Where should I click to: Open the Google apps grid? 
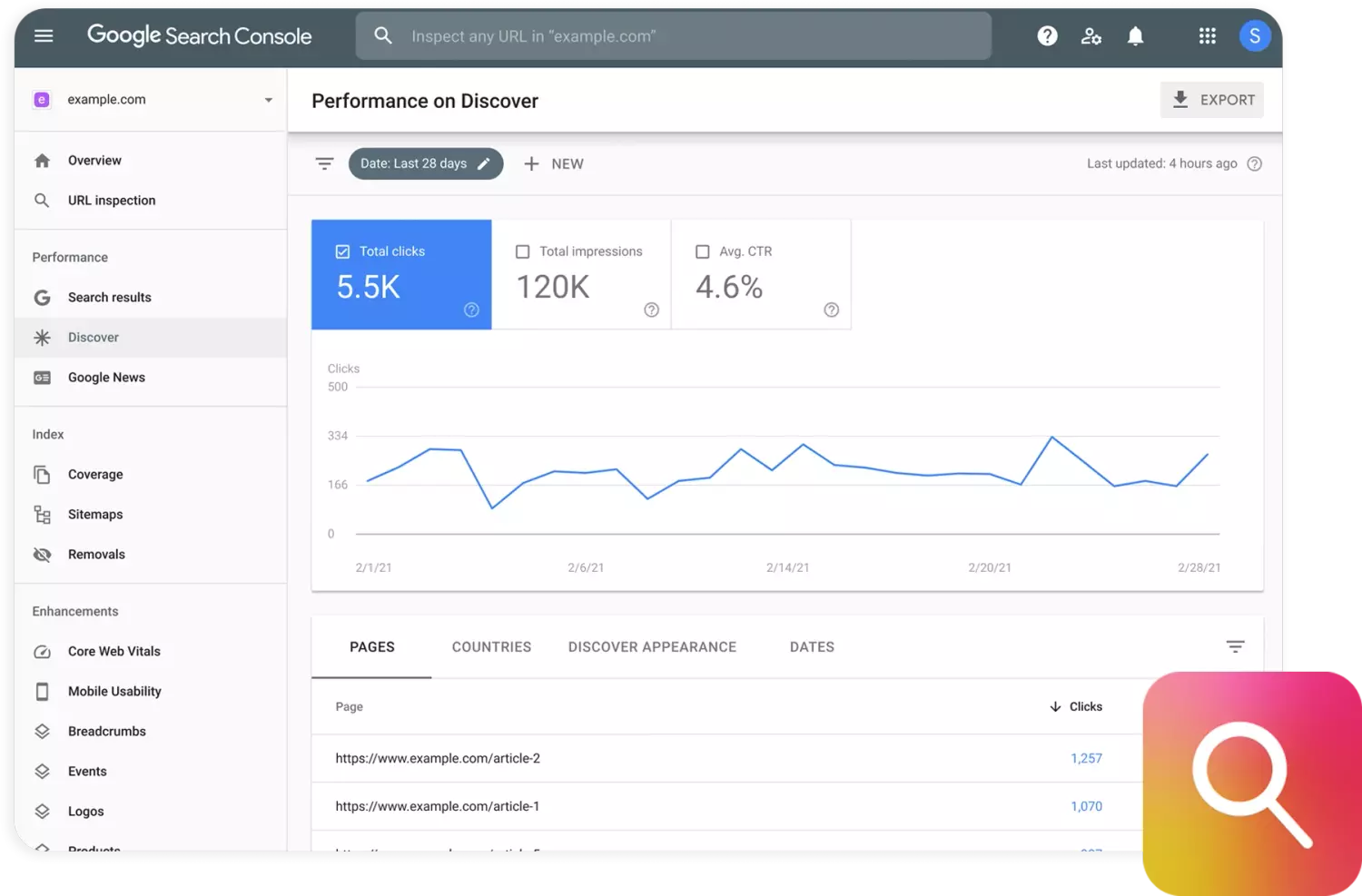1207,35
